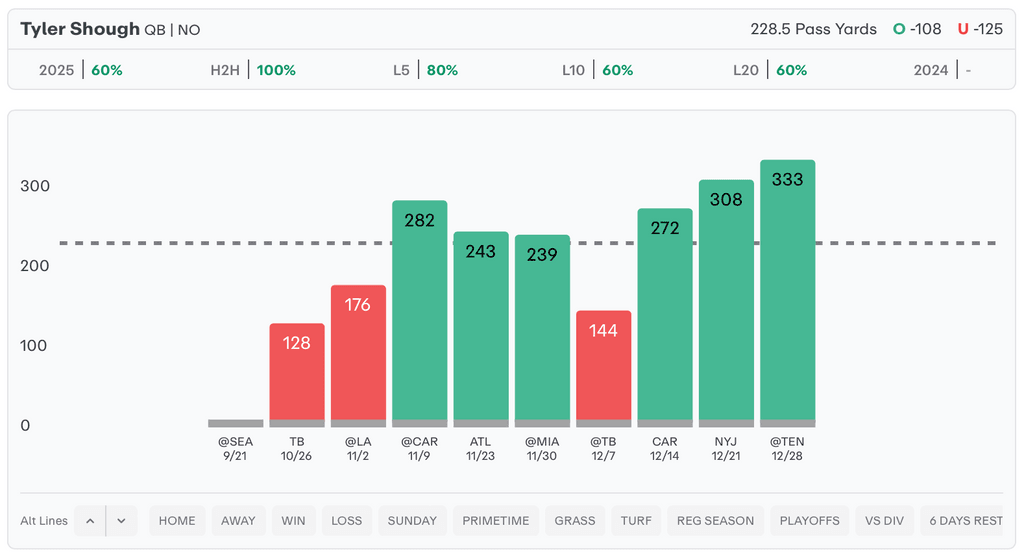Switch to the L5 80% stat

pos(425,70)
